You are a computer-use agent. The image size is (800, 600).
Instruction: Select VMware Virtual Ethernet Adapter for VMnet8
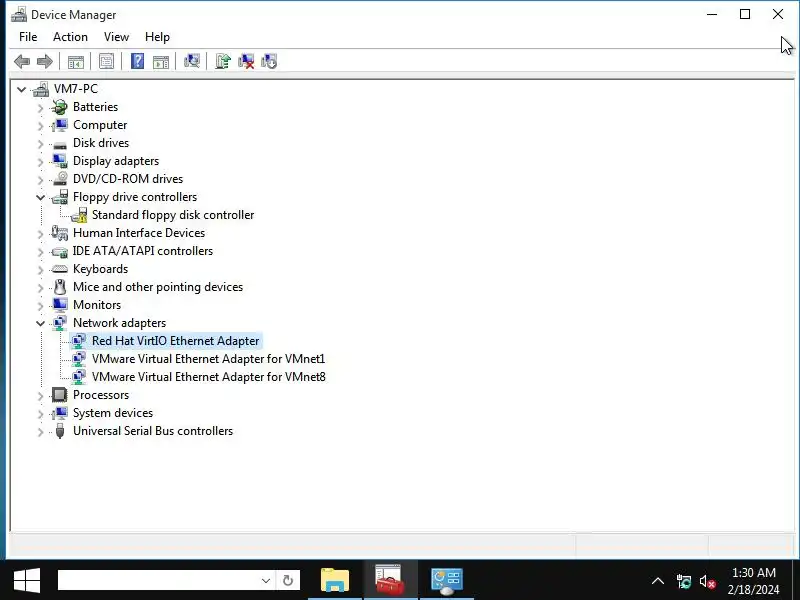(x=209, y=377)
